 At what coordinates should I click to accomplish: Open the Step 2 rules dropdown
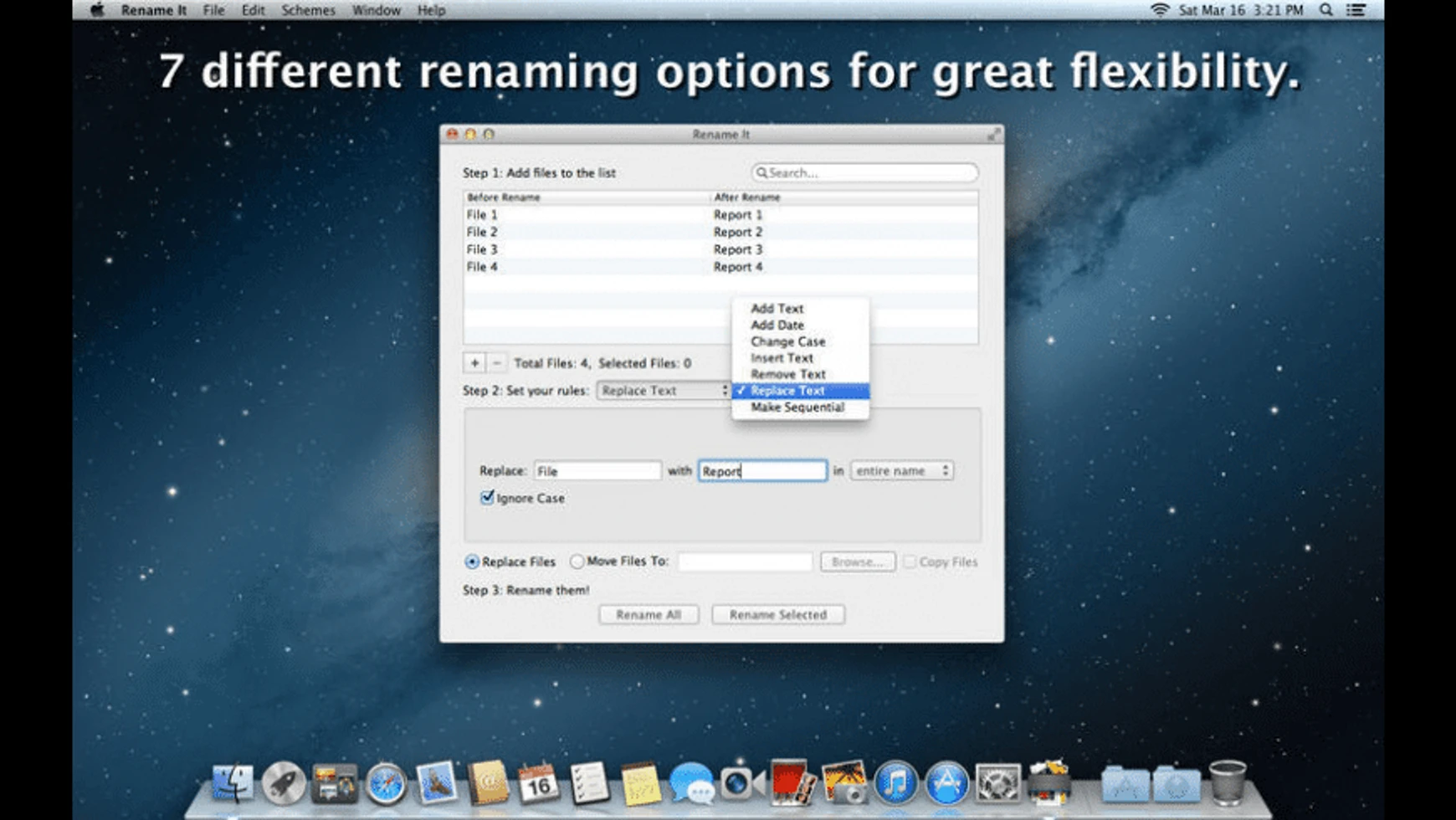pyautogui.click(x=661, y=390)
